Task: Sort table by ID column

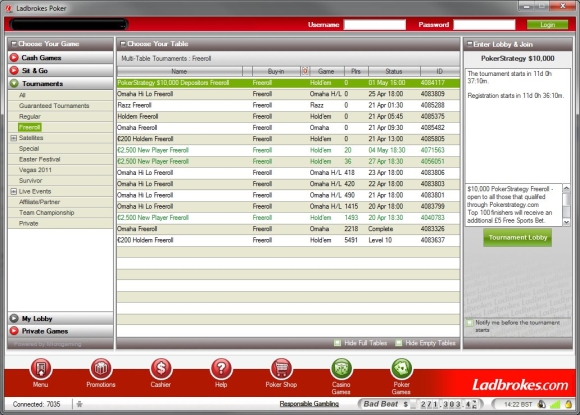Action: 439,71
